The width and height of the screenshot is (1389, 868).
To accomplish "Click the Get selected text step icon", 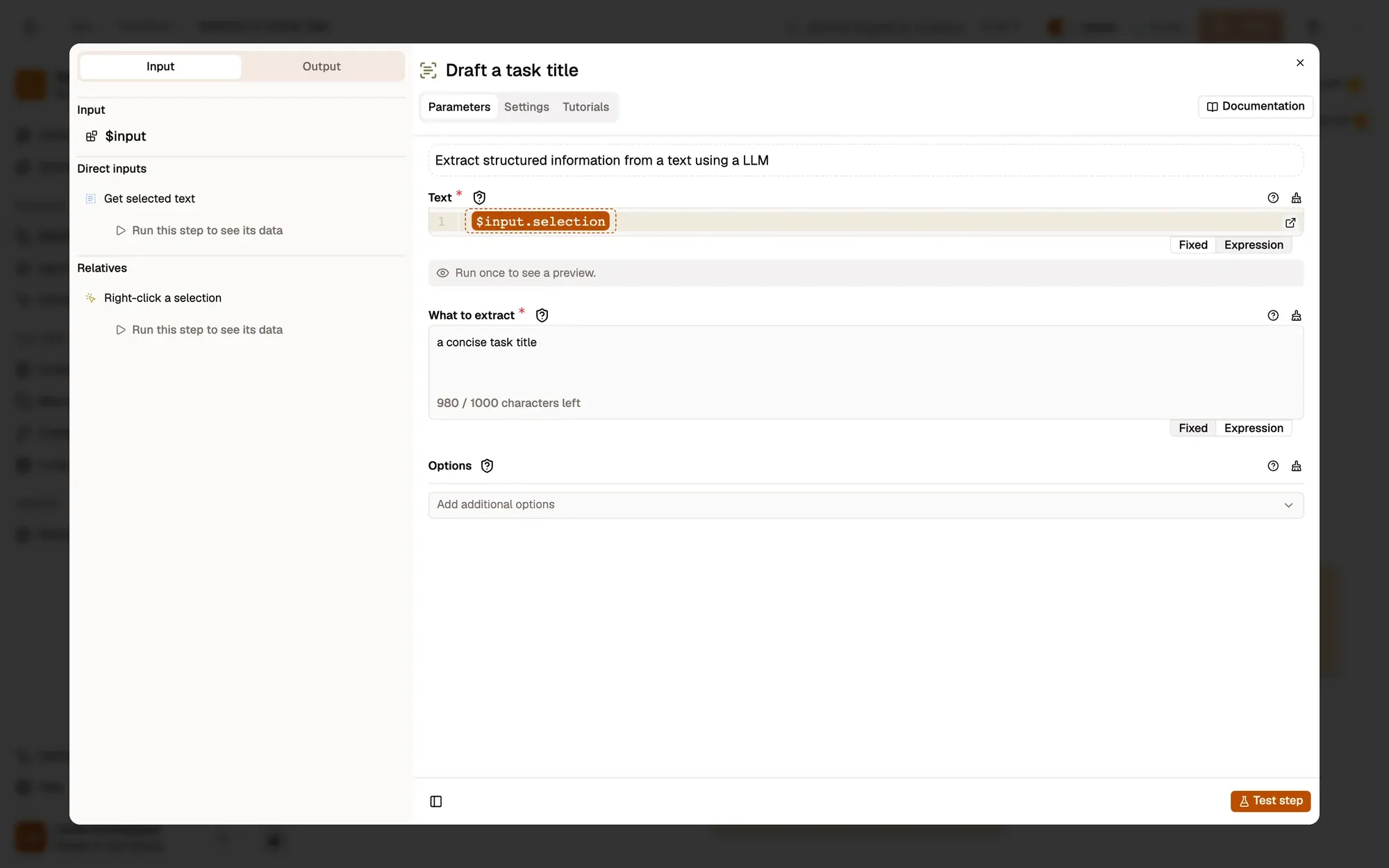I will (90, 199).
